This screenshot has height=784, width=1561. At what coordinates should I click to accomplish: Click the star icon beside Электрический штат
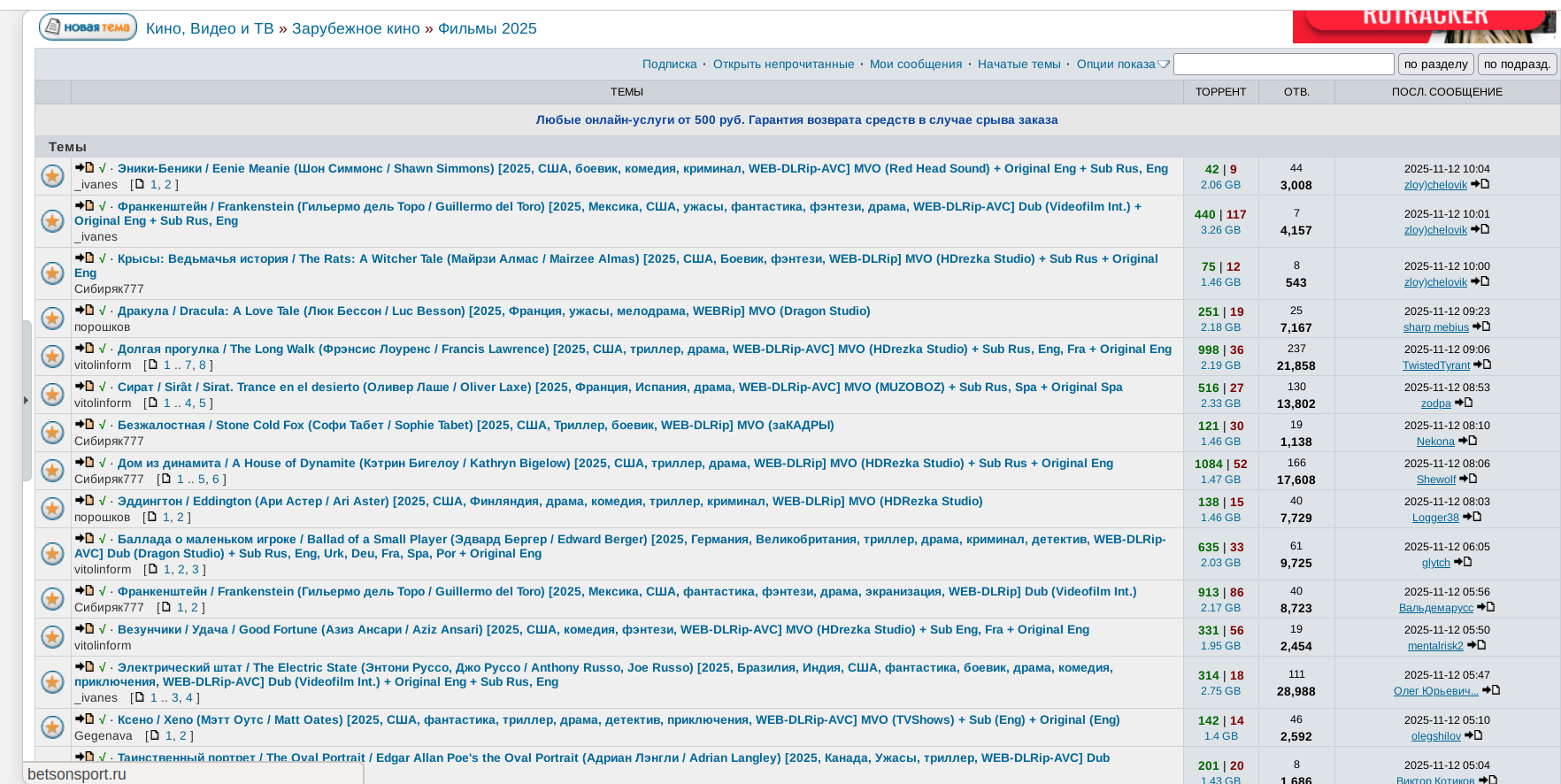point(53,682)
